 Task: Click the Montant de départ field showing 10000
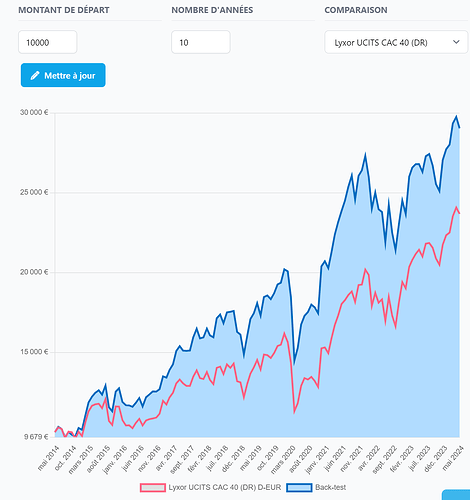click(48, 42)
